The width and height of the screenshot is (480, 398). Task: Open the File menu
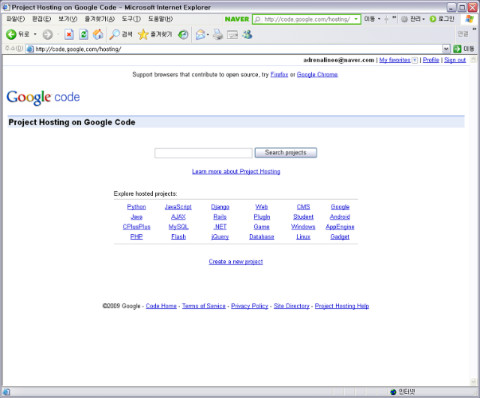point(16,19)
